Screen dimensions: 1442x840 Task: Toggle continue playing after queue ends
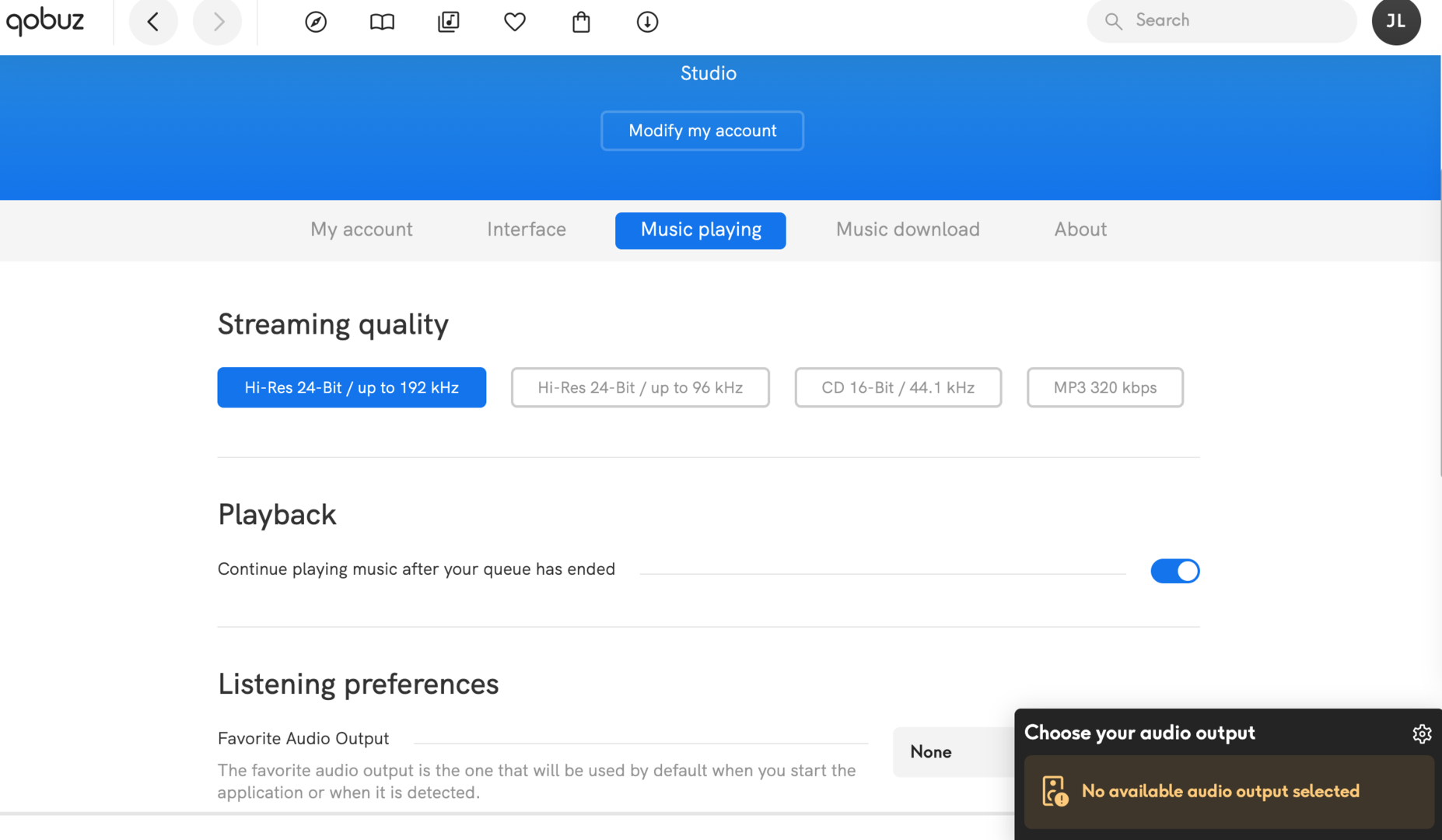pos(1174,571)
